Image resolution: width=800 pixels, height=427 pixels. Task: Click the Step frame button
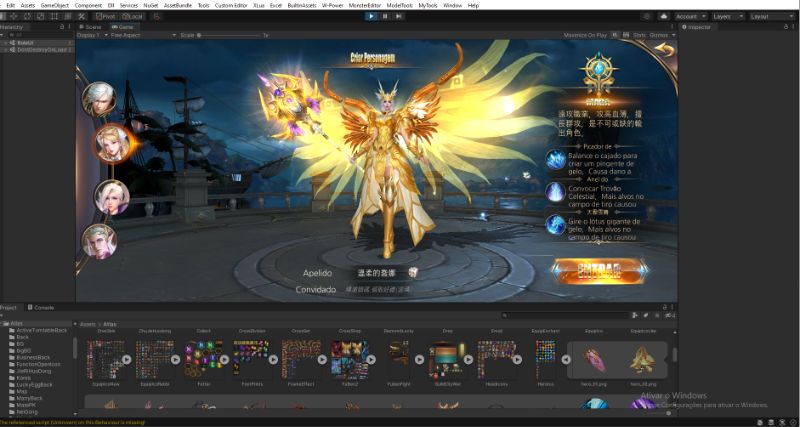tap(399, 16)
